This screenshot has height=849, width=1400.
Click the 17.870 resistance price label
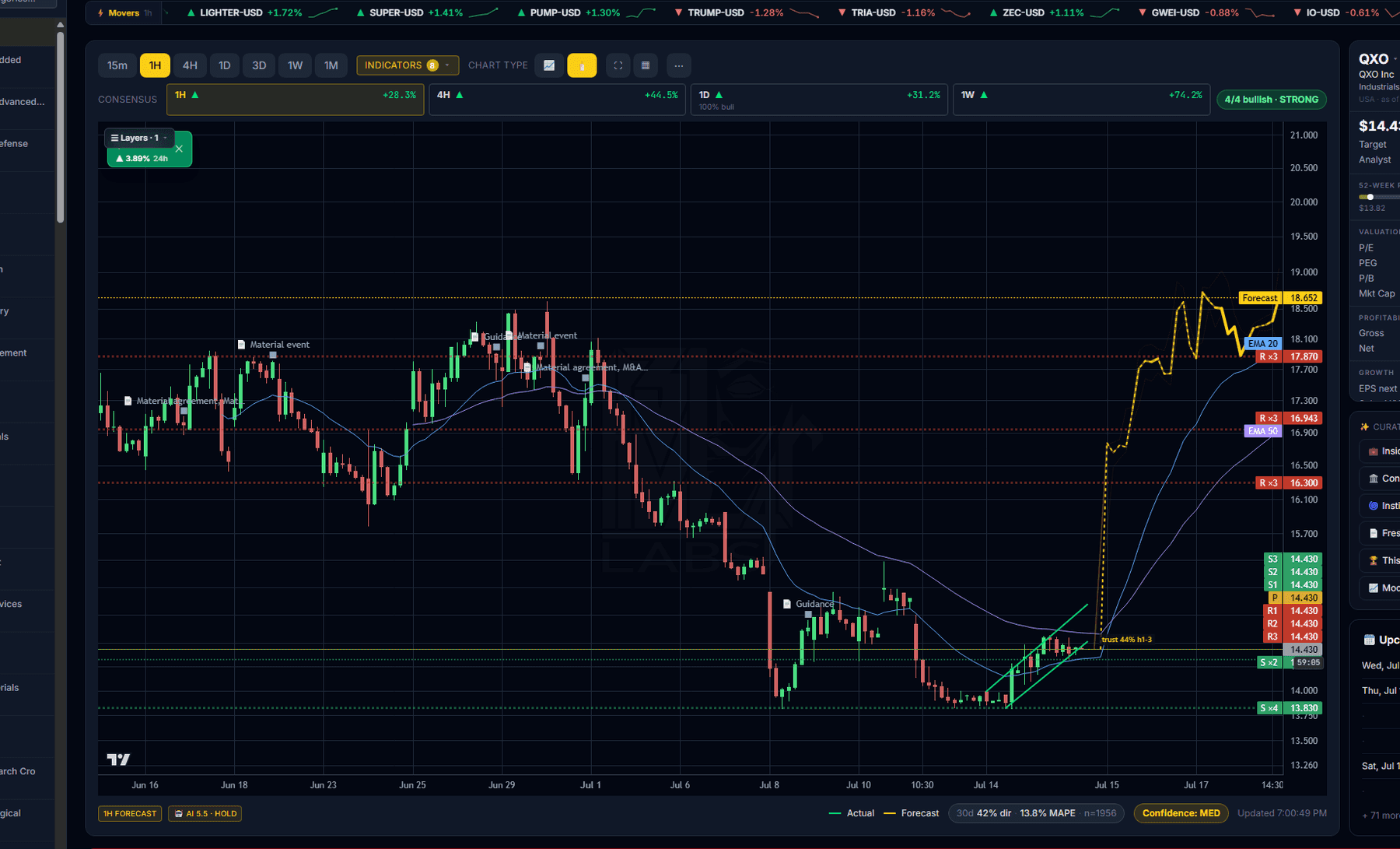coord(1304,356)
